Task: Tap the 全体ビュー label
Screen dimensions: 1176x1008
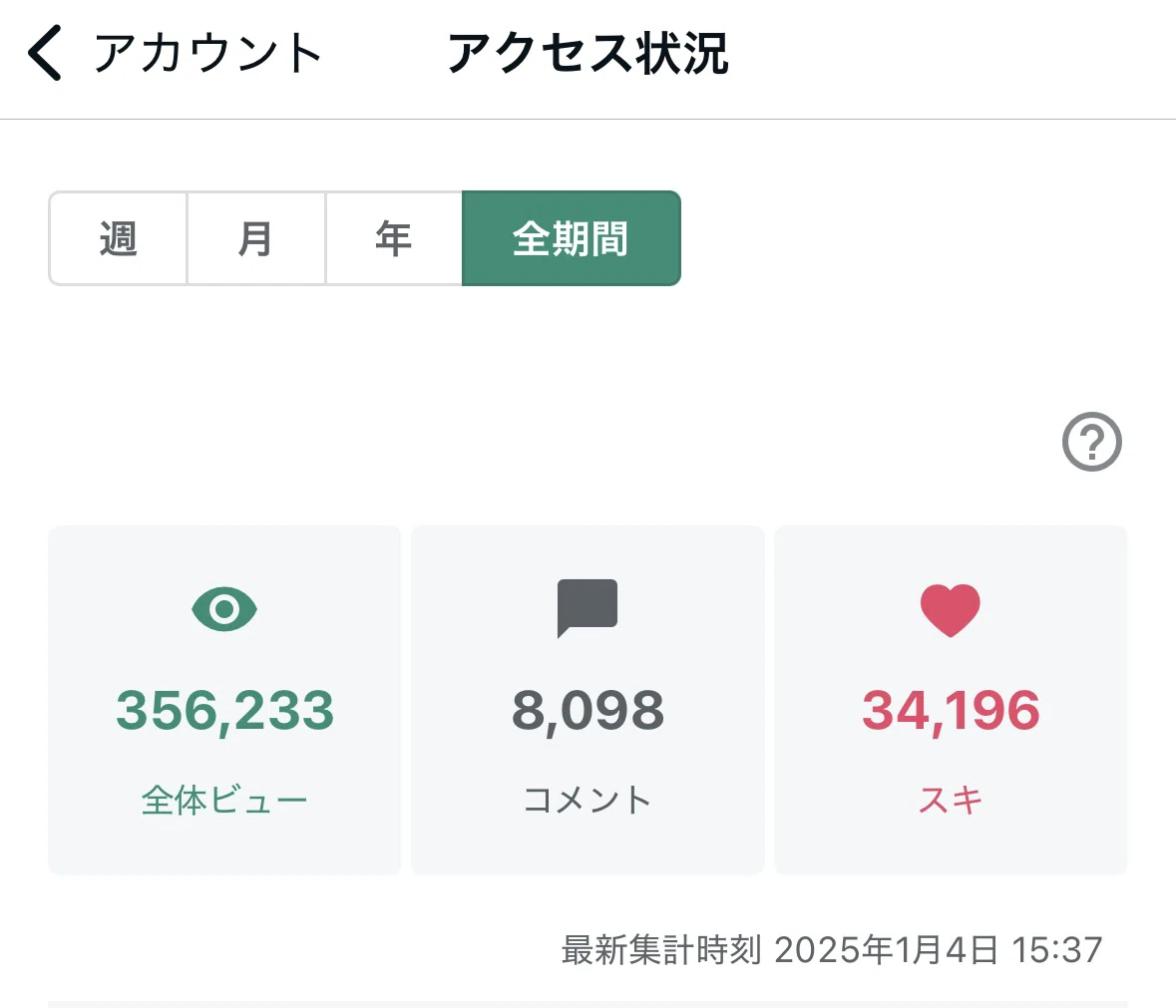Action: [x=224, y=800]
